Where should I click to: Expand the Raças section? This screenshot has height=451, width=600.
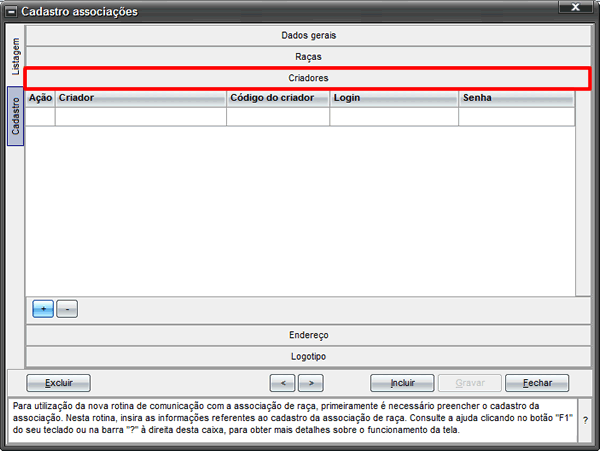(308, 57)
